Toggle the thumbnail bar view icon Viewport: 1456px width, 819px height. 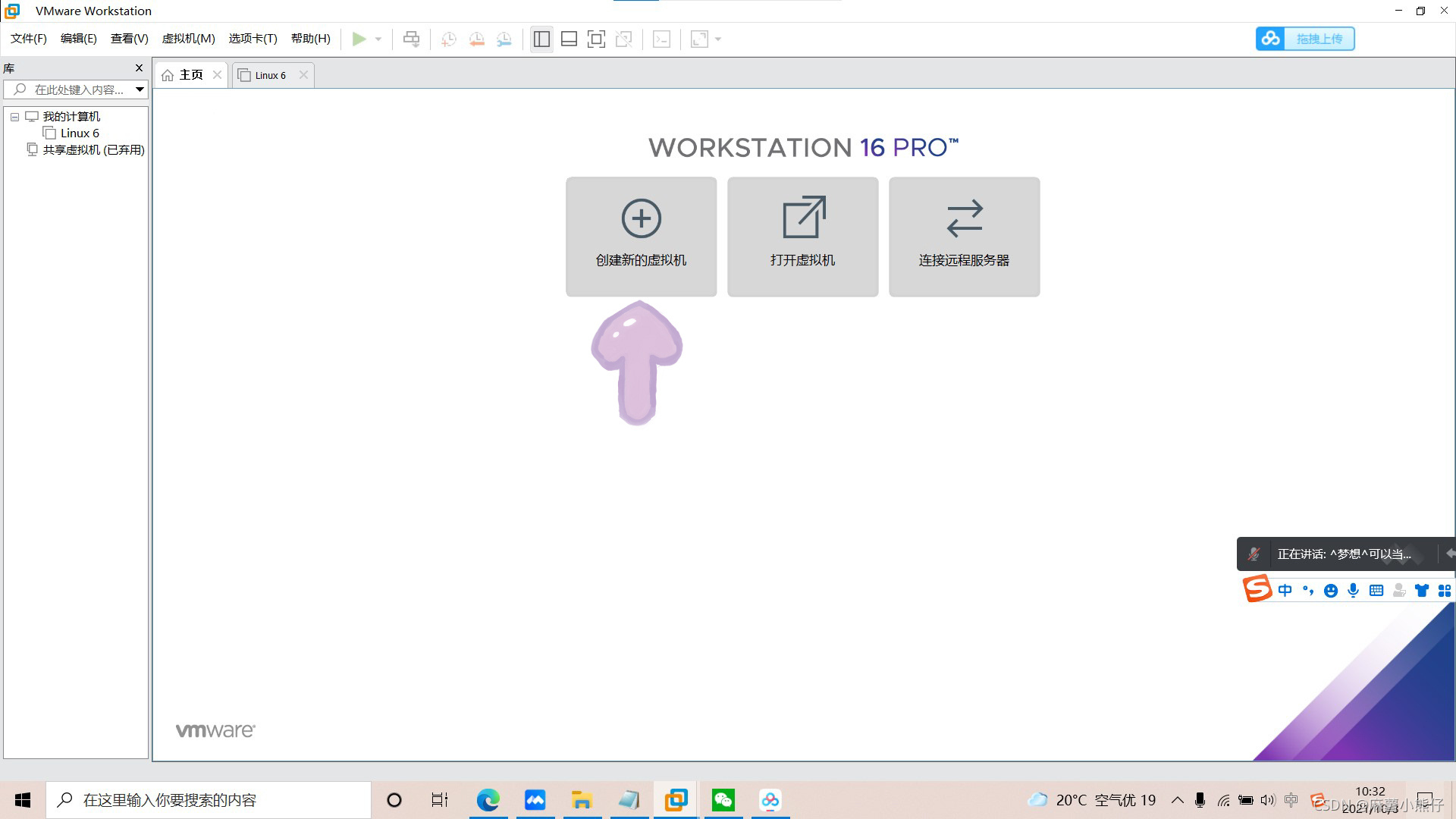[x=569, y=39]
